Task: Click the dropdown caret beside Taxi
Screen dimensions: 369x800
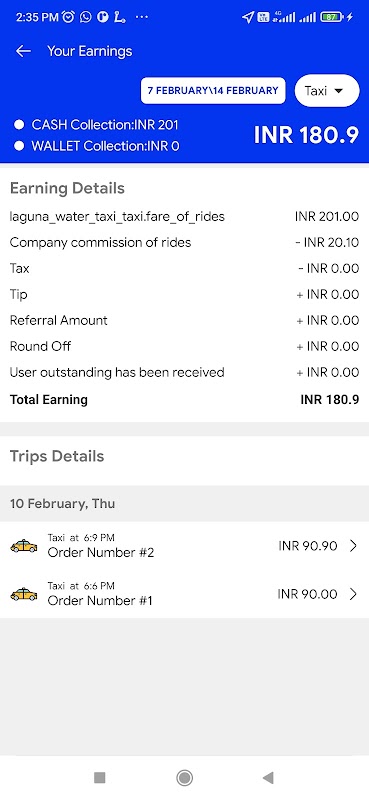Action: 338,91
